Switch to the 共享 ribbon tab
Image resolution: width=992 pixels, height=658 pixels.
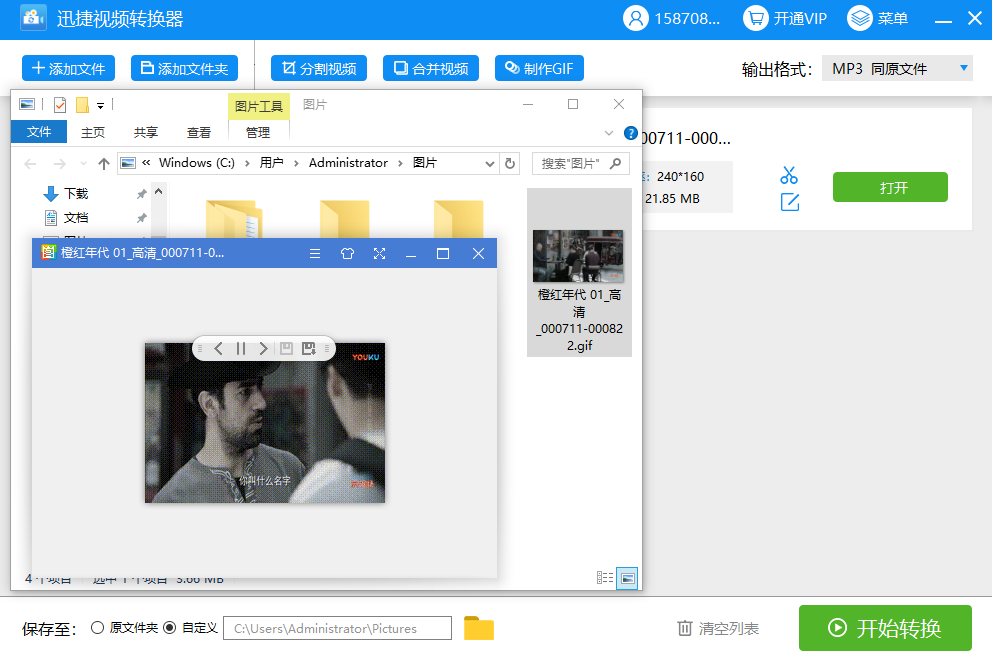(x=146, y=132)
